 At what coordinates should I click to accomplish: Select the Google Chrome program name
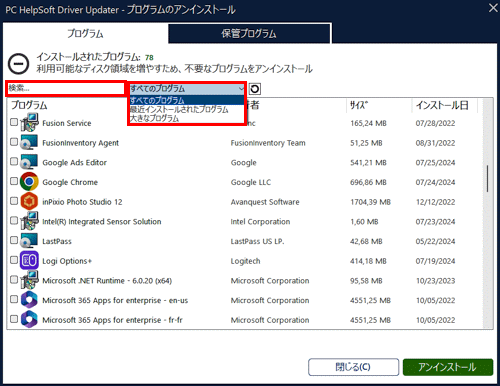click(70, 182)
